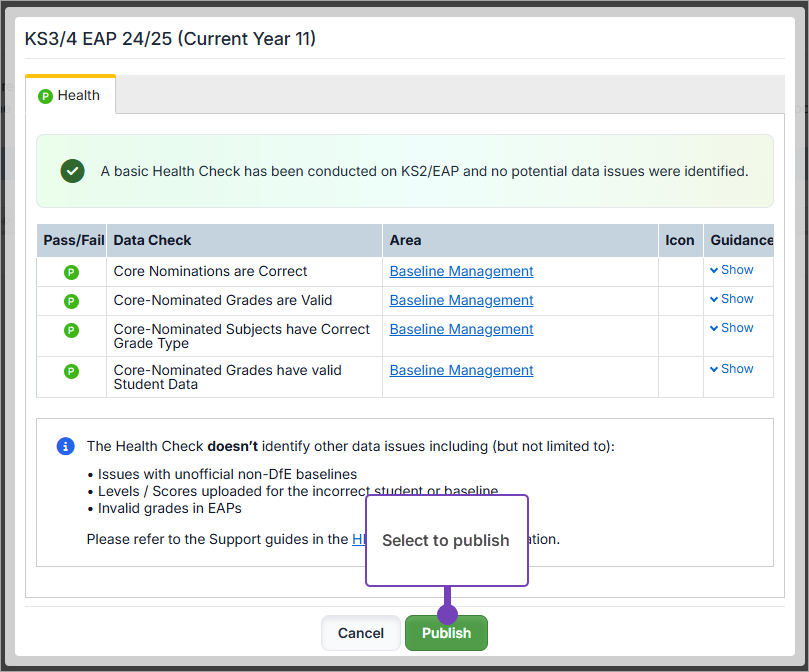Click pass icon for valid Student Data row
Image resolution: width=809 pixels, height=672 pixels.
click(71, 371)
